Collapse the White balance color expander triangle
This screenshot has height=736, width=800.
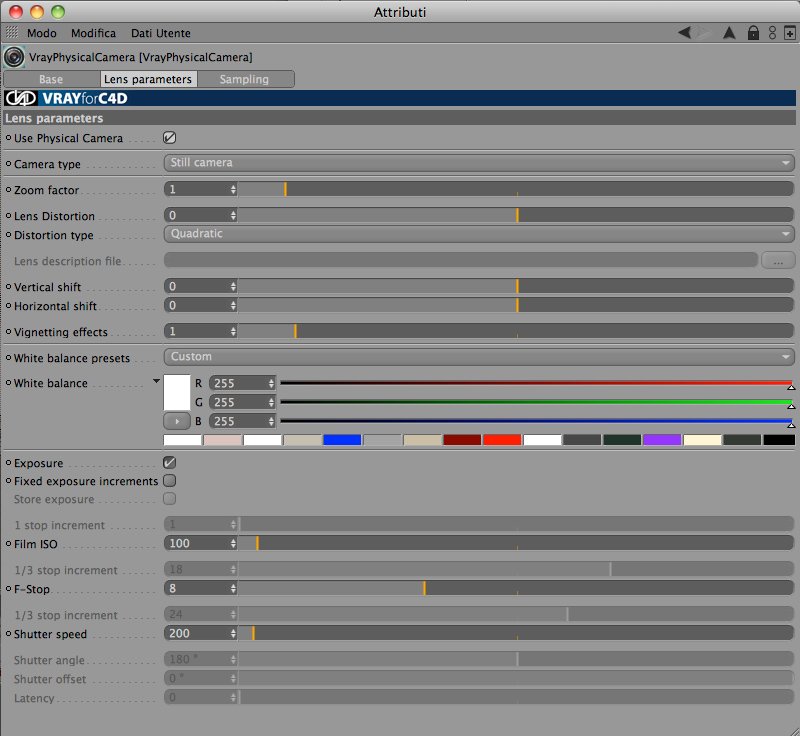[156, 381]
